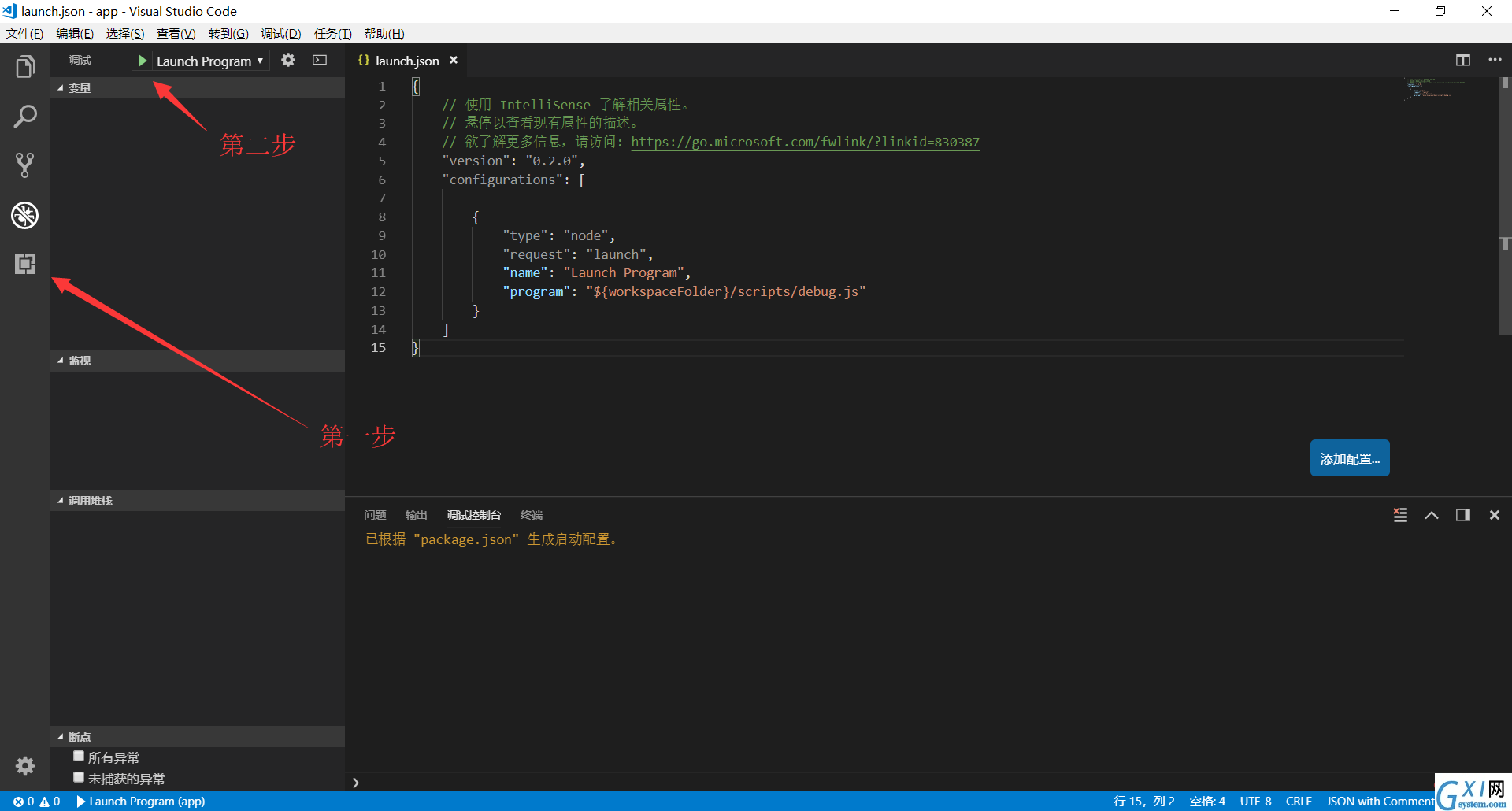Click the "request" key on line 10

[536, 254]
